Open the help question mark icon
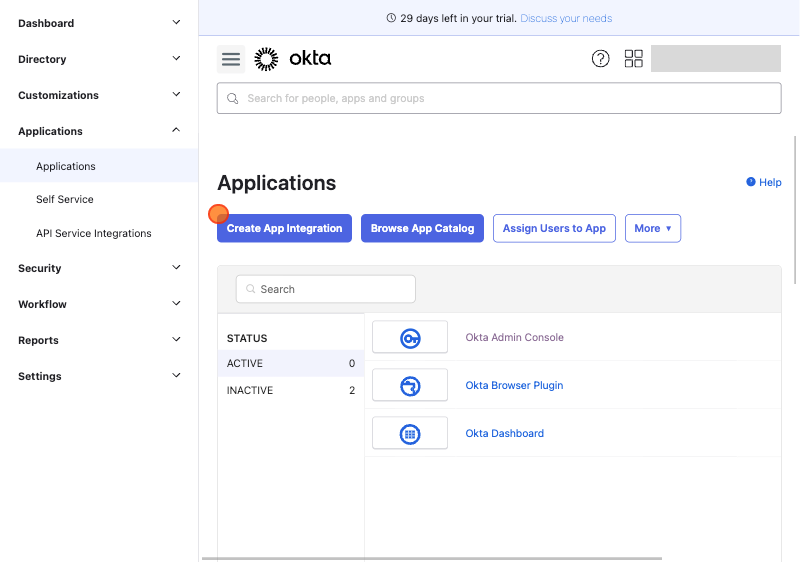Image resolution: width=800 pixels, height=562 pixels. tap(601, 59)
